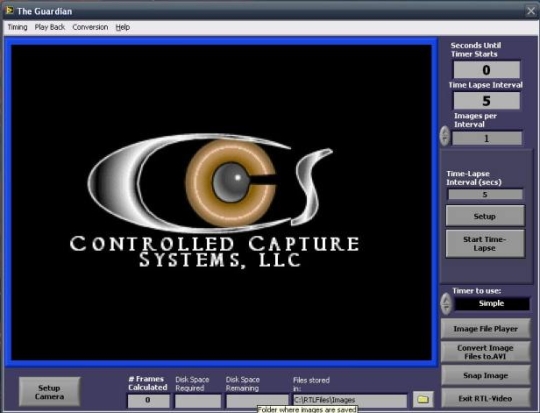Click the Disk Space Required field
This screenshot has height=413, width=540.
[198, 401]
